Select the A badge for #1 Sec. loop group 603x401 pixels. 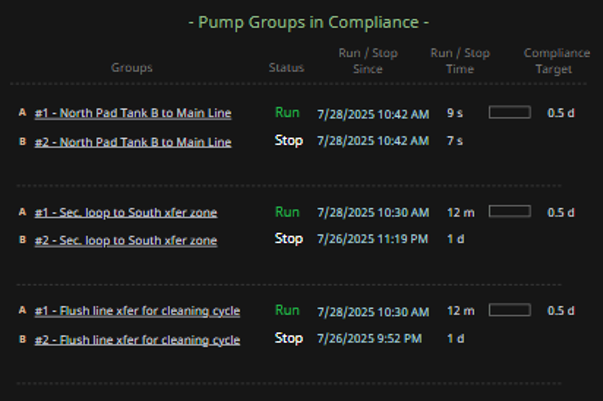22,212
